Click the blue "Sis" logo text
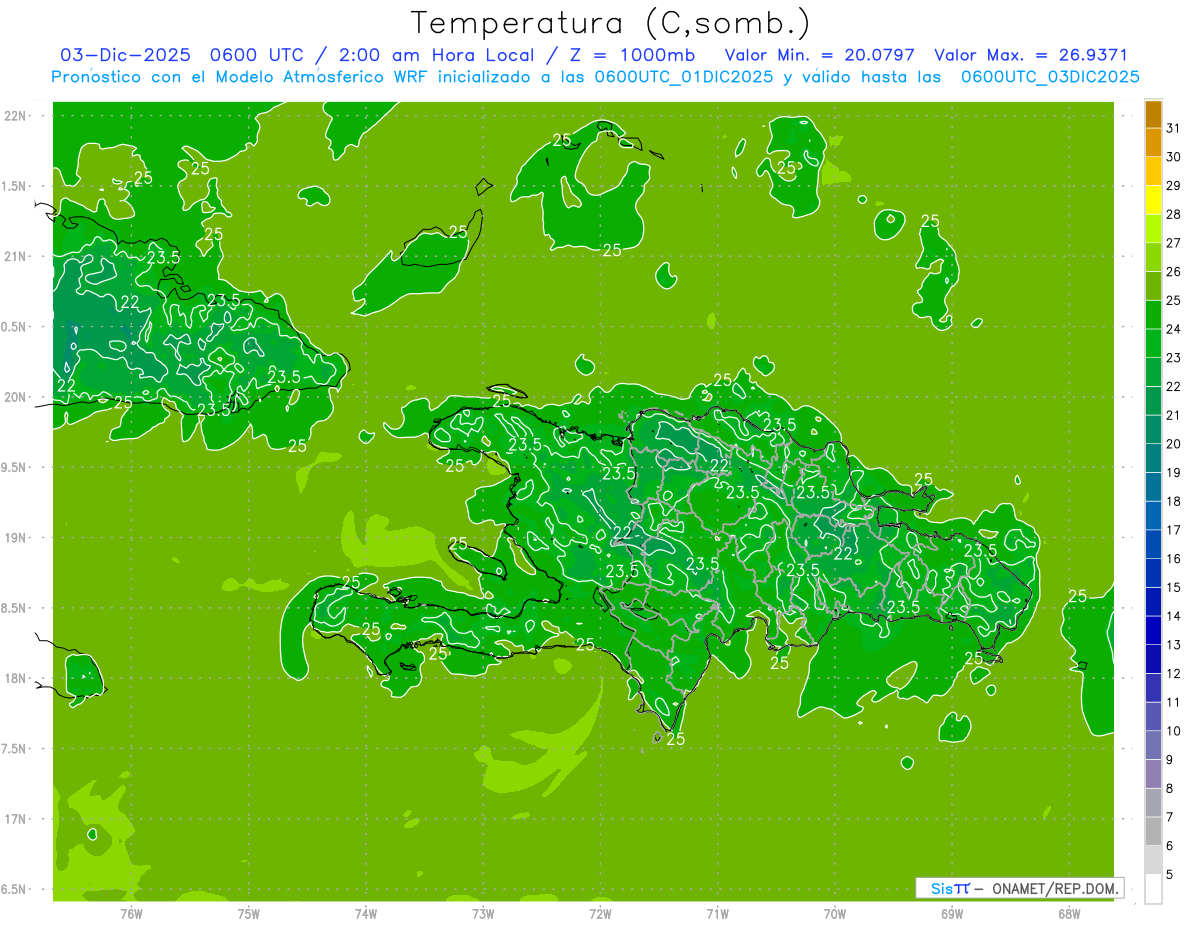 942,888
